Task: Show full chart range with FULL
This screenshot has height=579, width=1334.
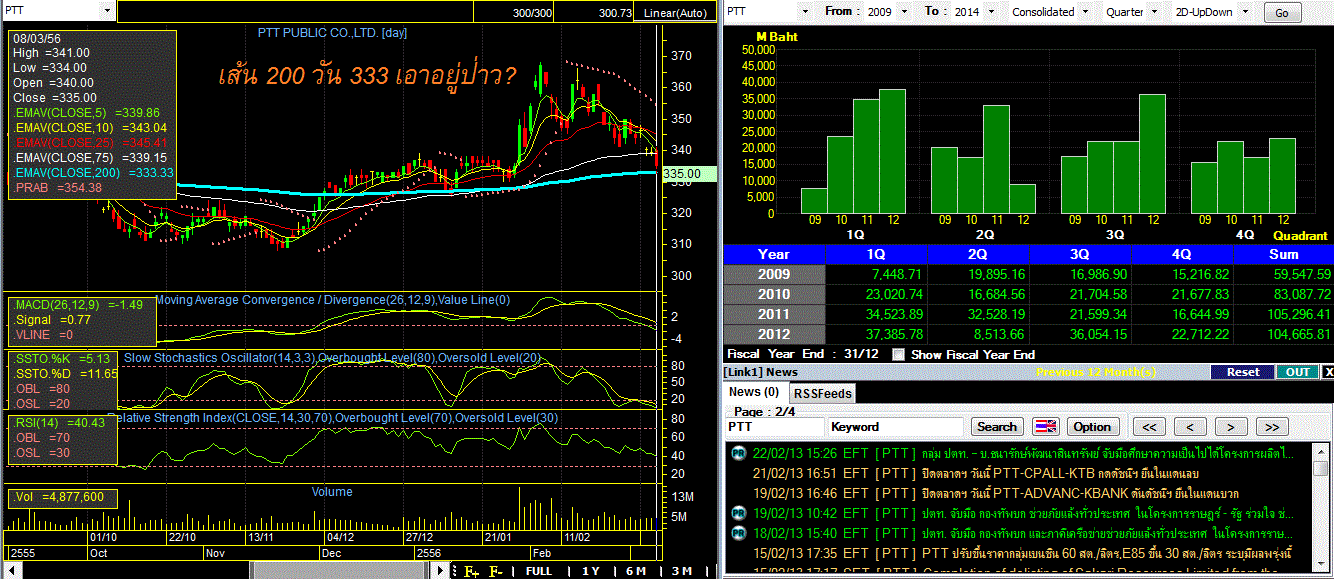Action: point(538,571)
